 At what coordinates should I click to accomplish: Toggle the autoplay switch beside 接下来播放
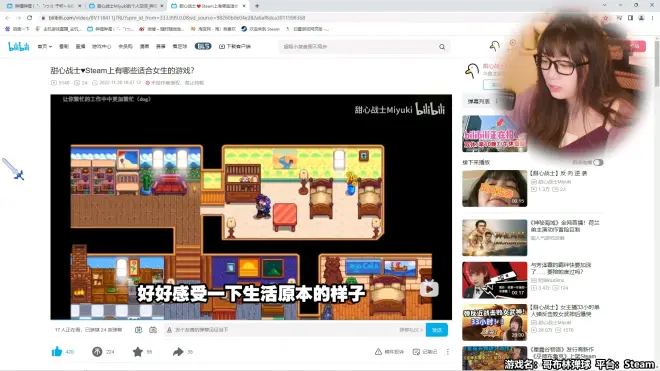(598, 162)
